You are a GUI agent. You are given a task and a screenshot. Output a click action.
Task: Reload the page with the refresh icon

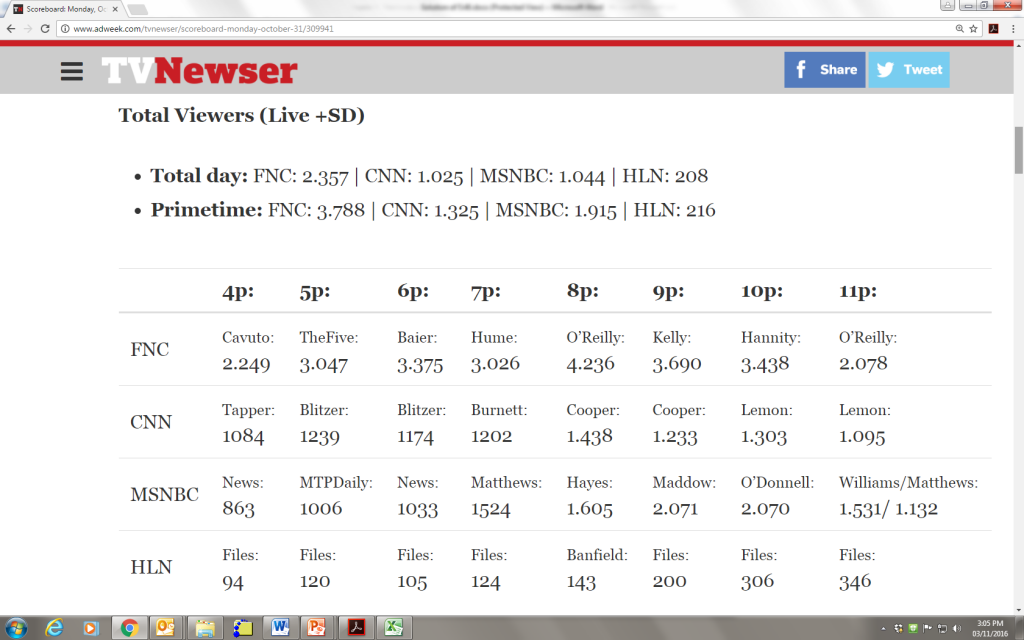tap(46, 29)
